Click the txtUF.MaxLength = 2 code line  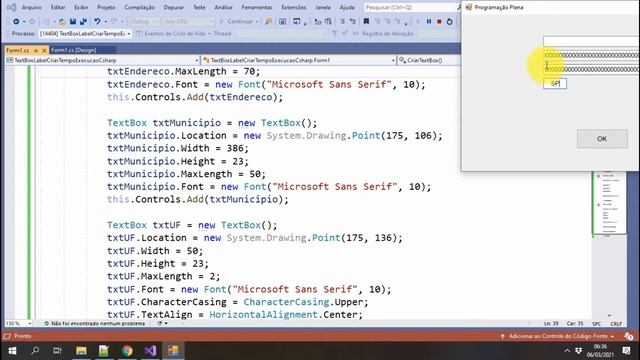point(163,276)
